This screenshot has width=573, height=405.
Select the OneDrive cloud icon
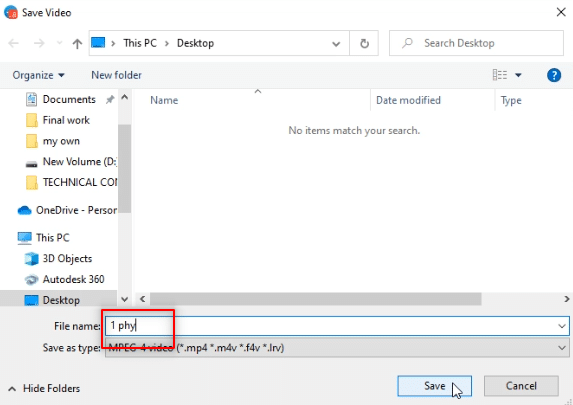click(x=24, y=211)
